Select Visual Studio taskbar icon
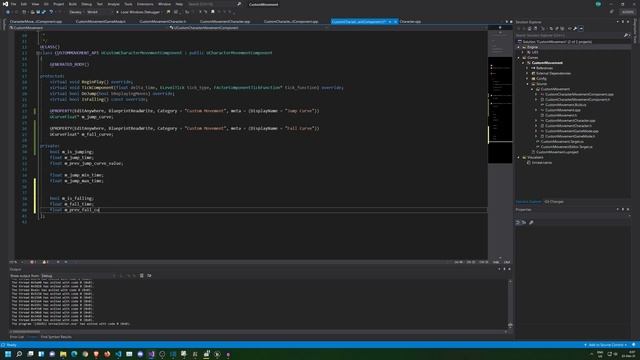This screenshot has height=360, width=640. click(151, 354)
